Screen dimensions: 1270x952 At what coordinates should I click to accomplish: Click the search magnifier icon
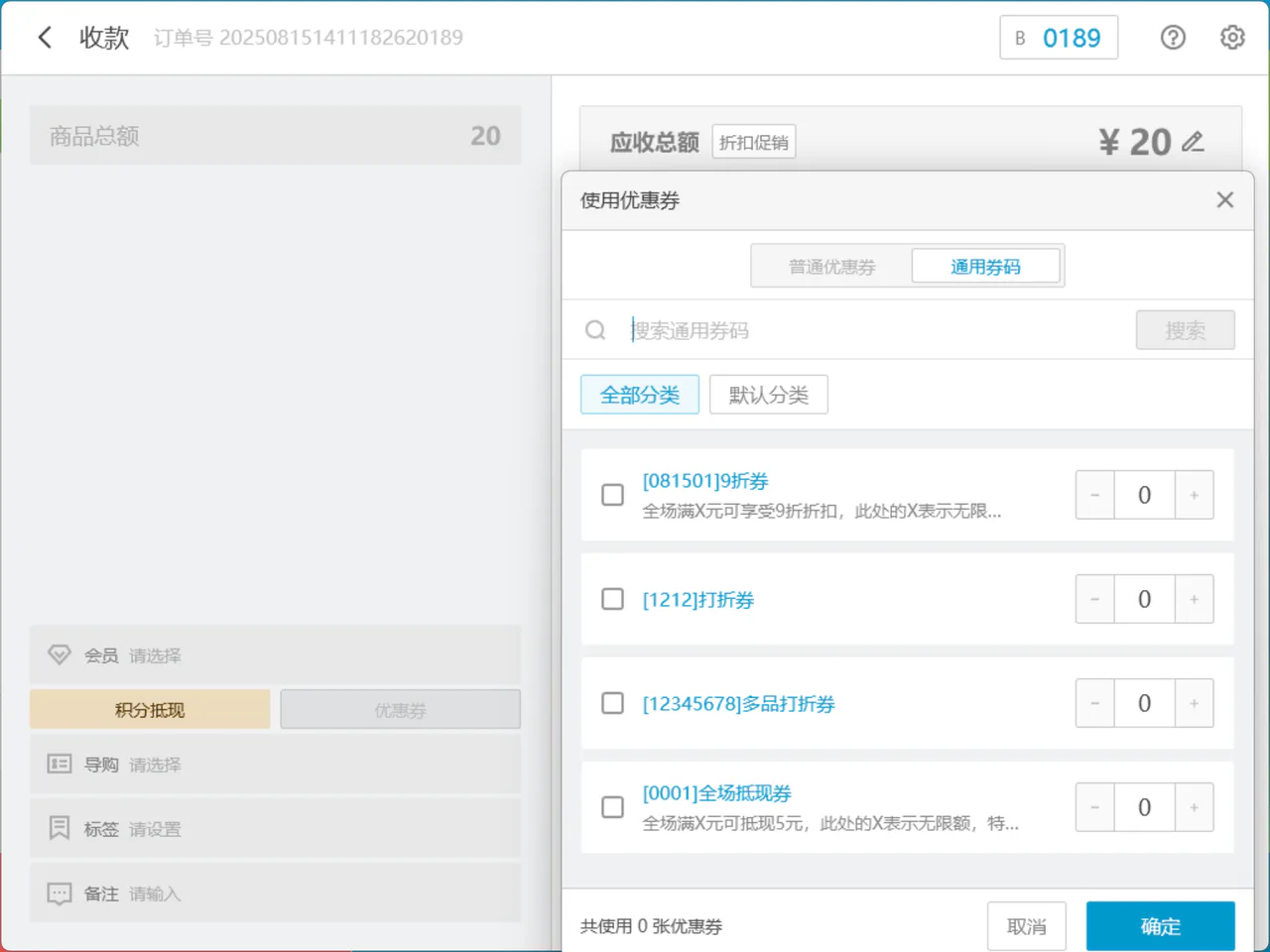click(595, 330)
